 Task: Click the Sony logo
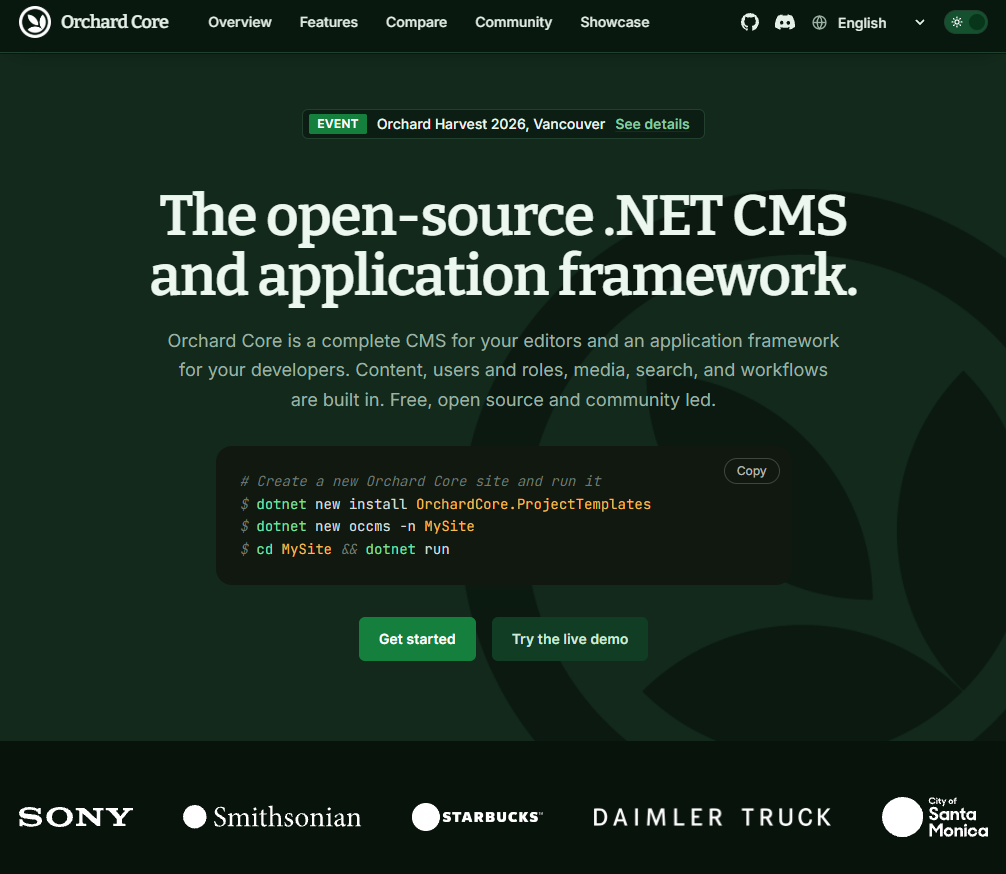click(76, 817)
